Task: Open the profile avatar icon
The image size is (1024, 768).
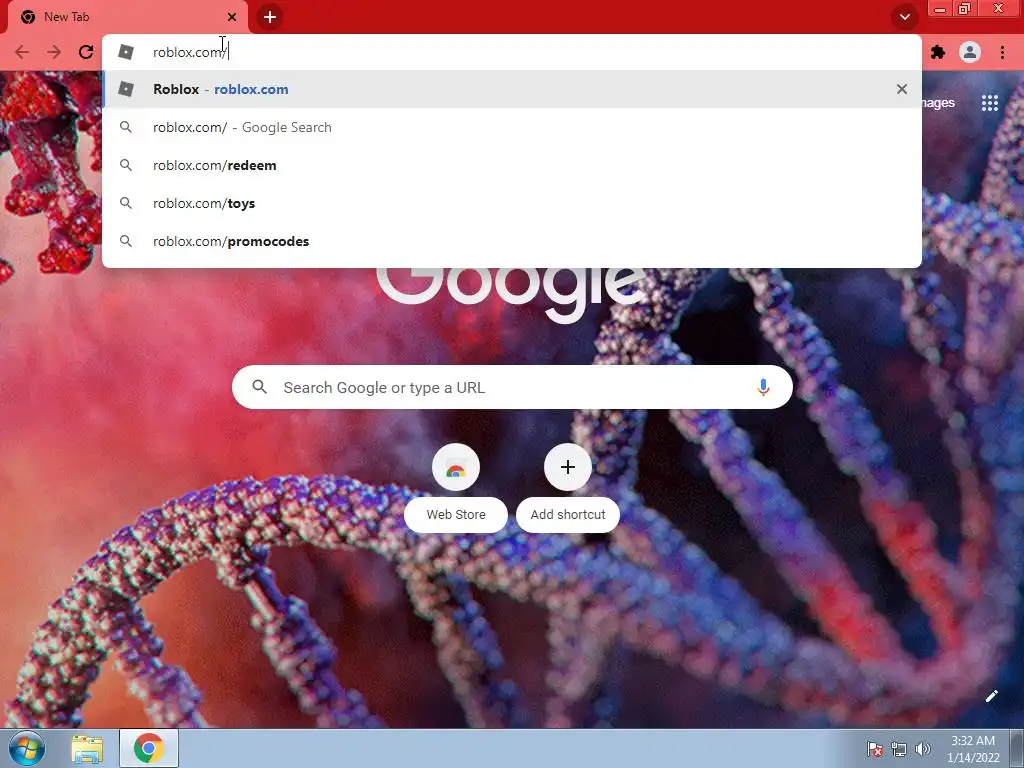Action: tap(970, 52)
